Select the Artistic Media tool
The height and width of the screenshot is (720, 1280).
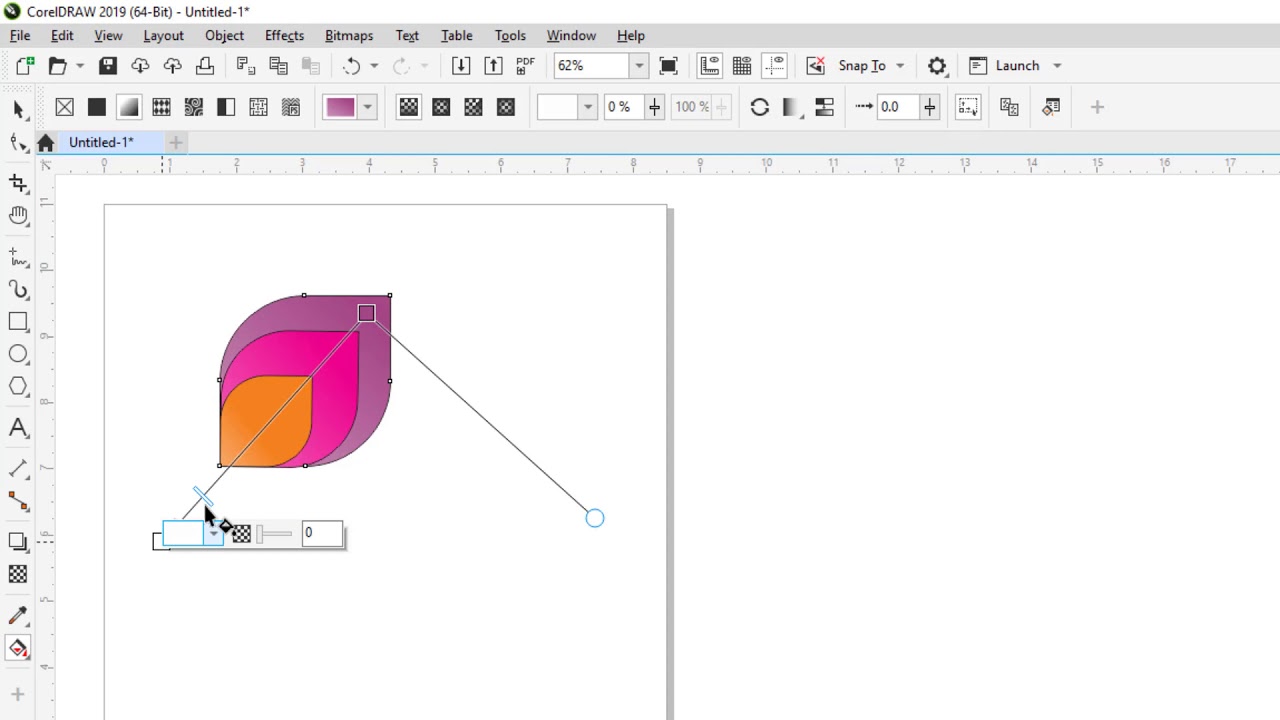tap(18, 289)
